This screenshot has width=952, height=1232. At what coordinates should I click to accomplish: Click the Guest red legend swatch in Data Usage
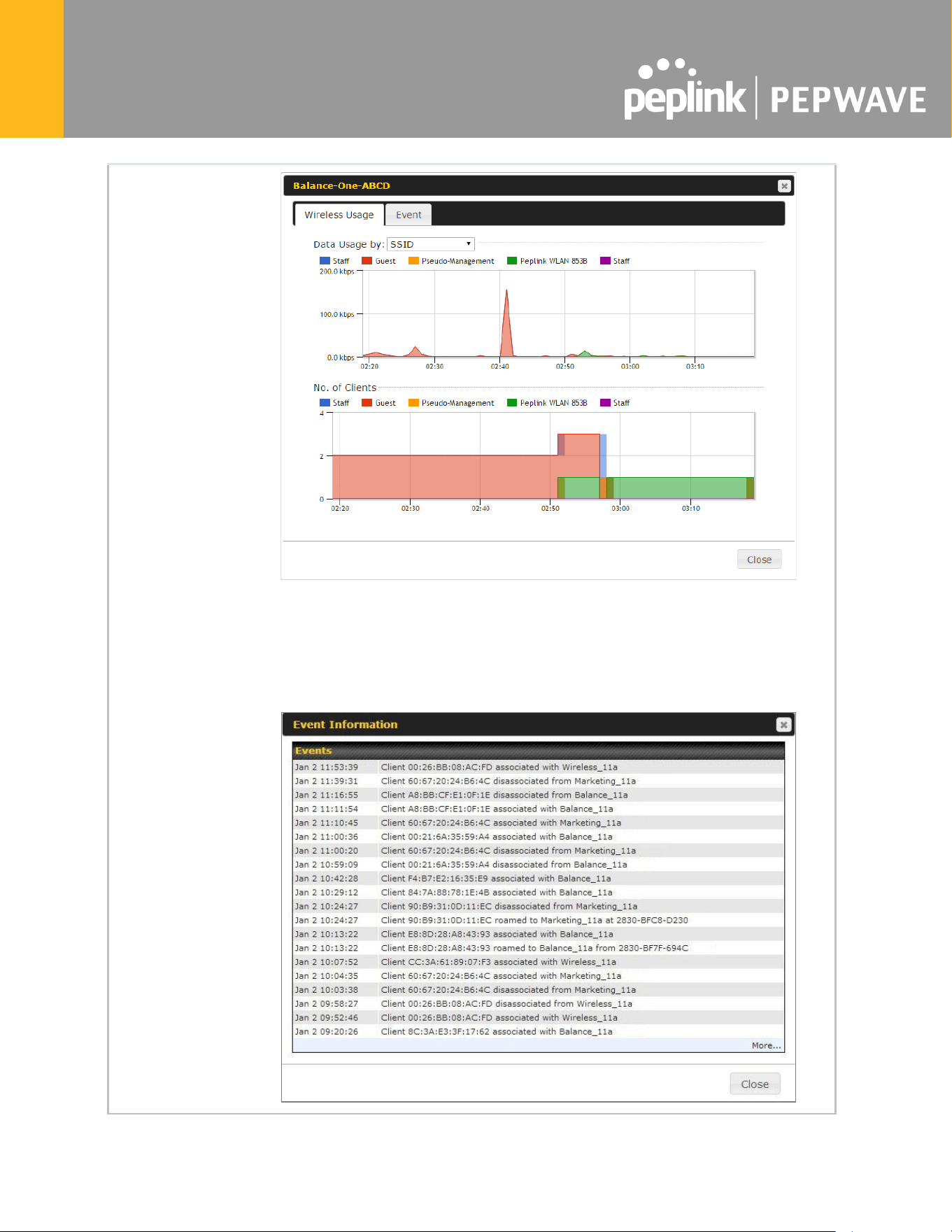[x=367, y=261]
